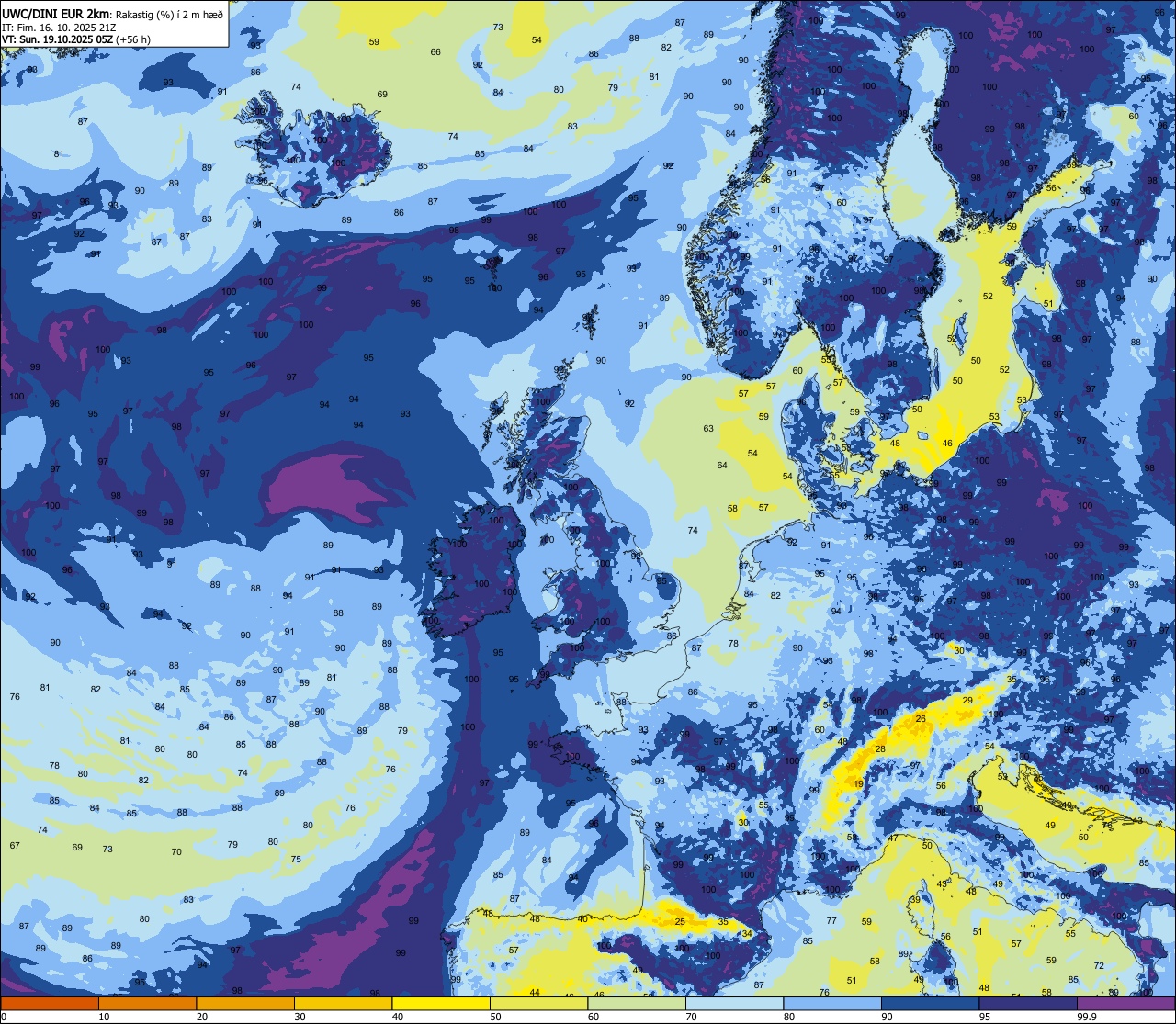This screenshot has height=1024, width=1176.
Task: Click the humidity value '63' on the map
Action: click(x=708, y=429)
